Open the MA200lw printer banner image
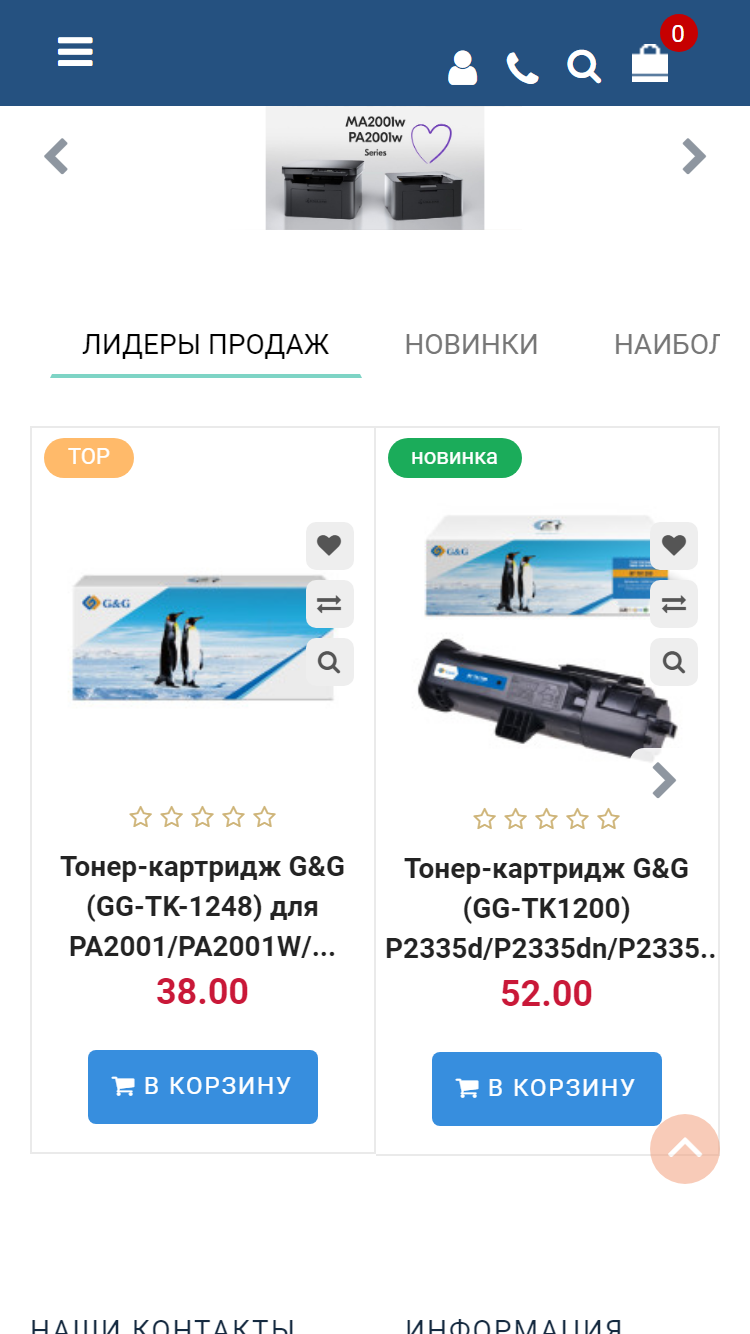Viewport: 750px width, 1334px height. pos(375,169)
